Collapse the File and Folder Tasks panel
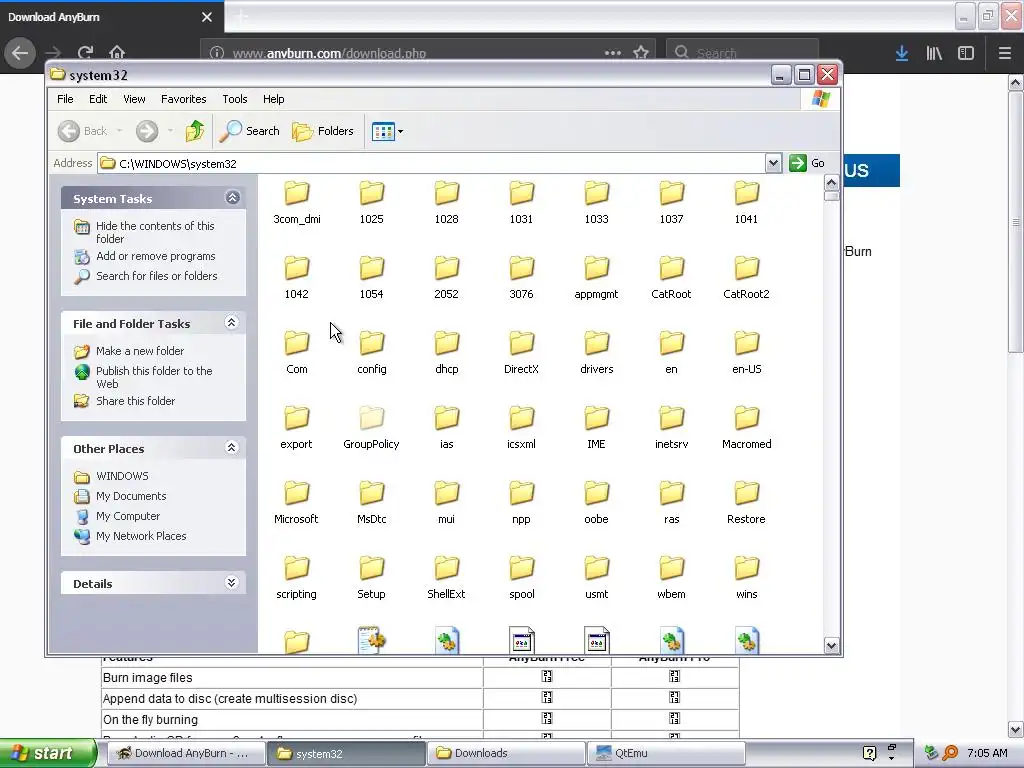This screenshot has height=768, width=1024. click(x=231, y=323)
